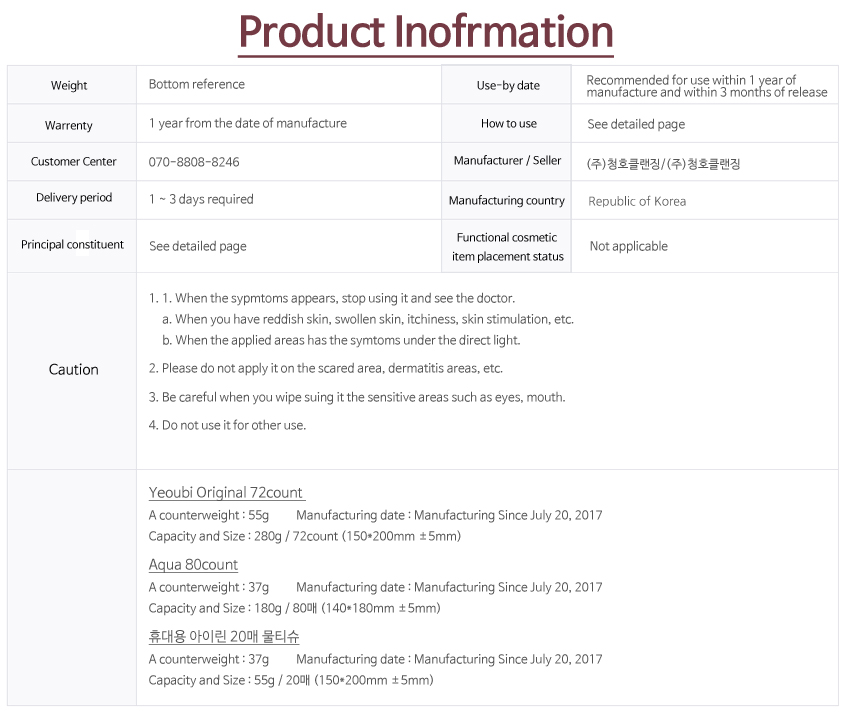Click the Caution section label

[74, 370]
